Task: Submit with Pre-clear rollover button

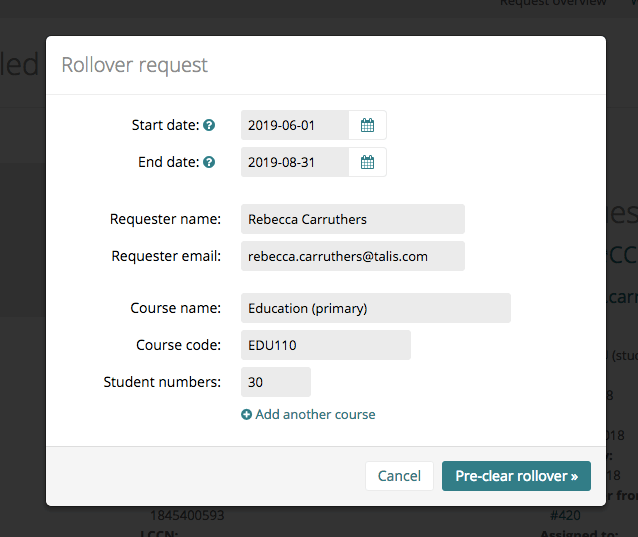Action: pos(516,476)
